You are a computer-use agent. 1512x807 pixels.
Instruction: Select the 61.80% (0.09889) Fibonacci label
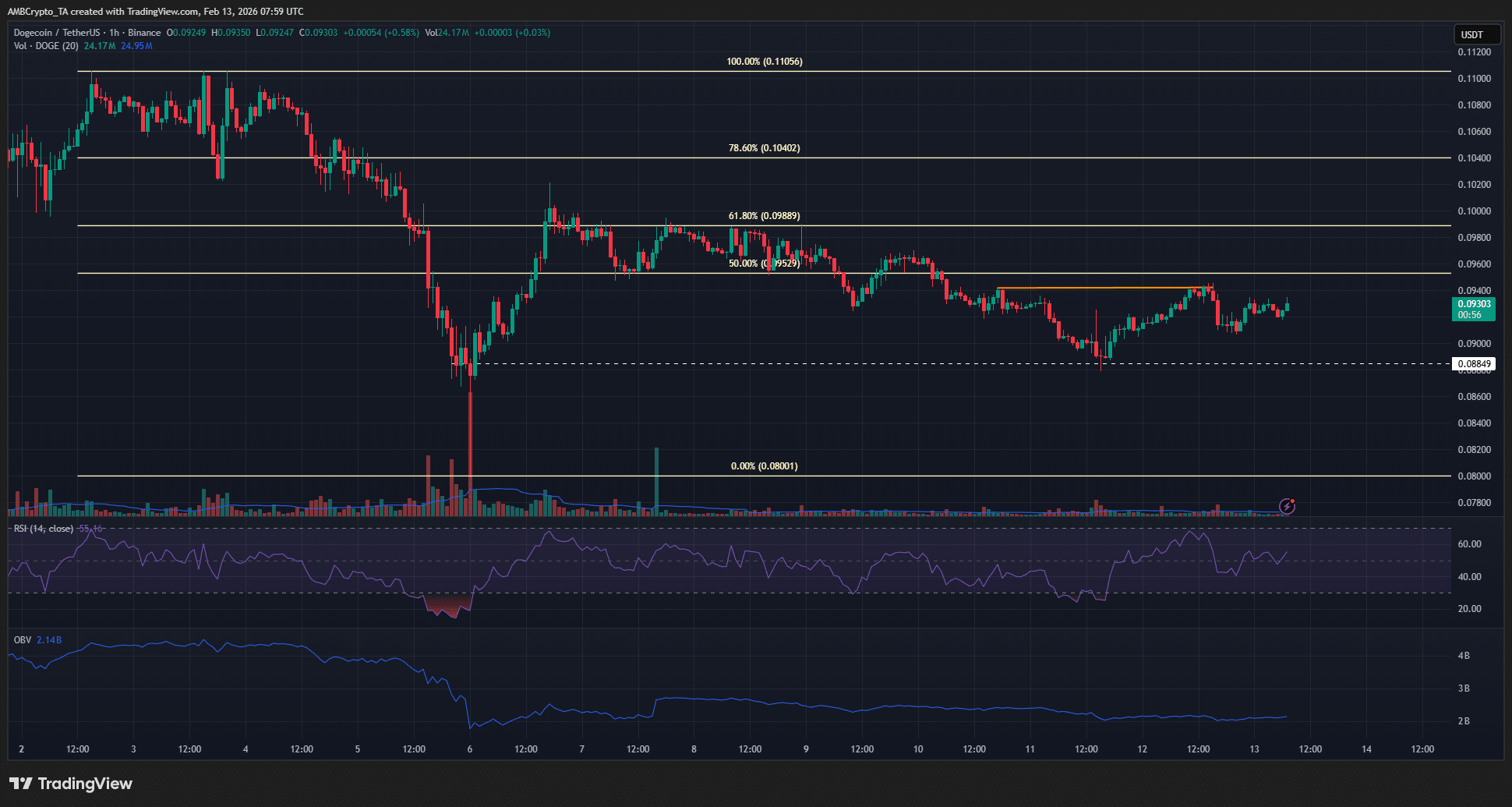click(x=762, y=215)
